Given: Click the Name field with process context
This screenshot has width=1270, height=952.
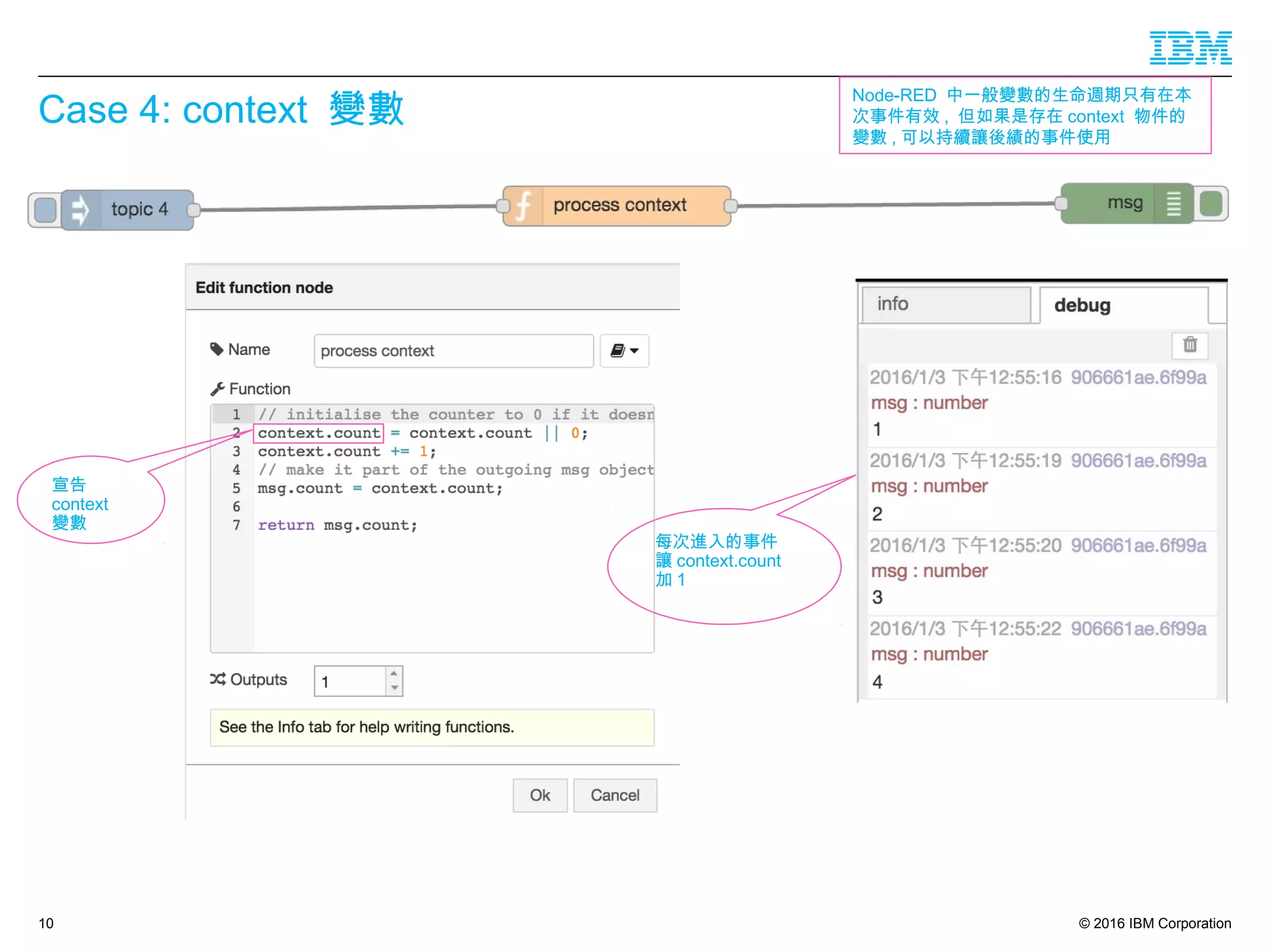Looking at the screenshot, I should 453,351.
